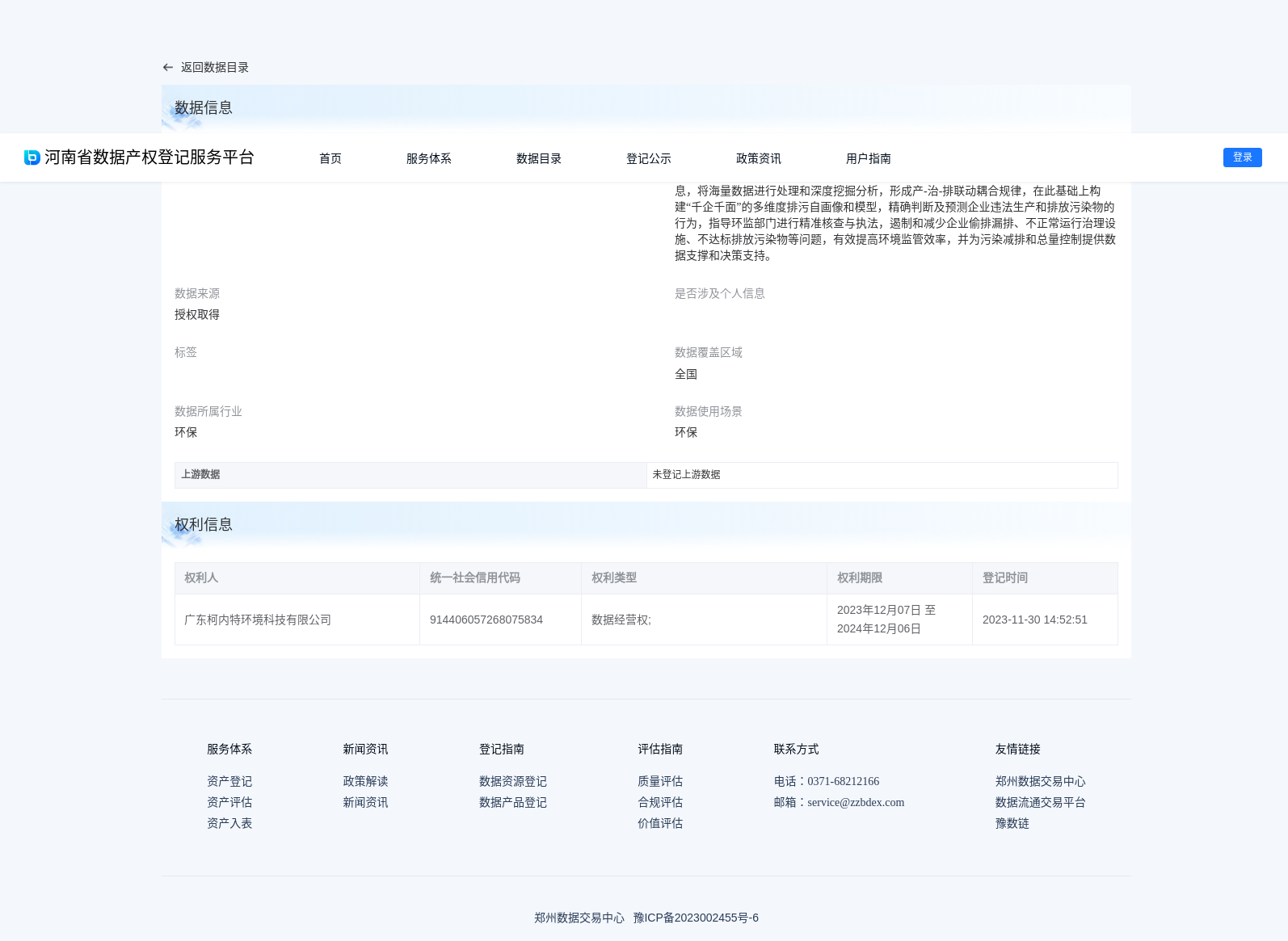Open footer link 资产评估

229,802
